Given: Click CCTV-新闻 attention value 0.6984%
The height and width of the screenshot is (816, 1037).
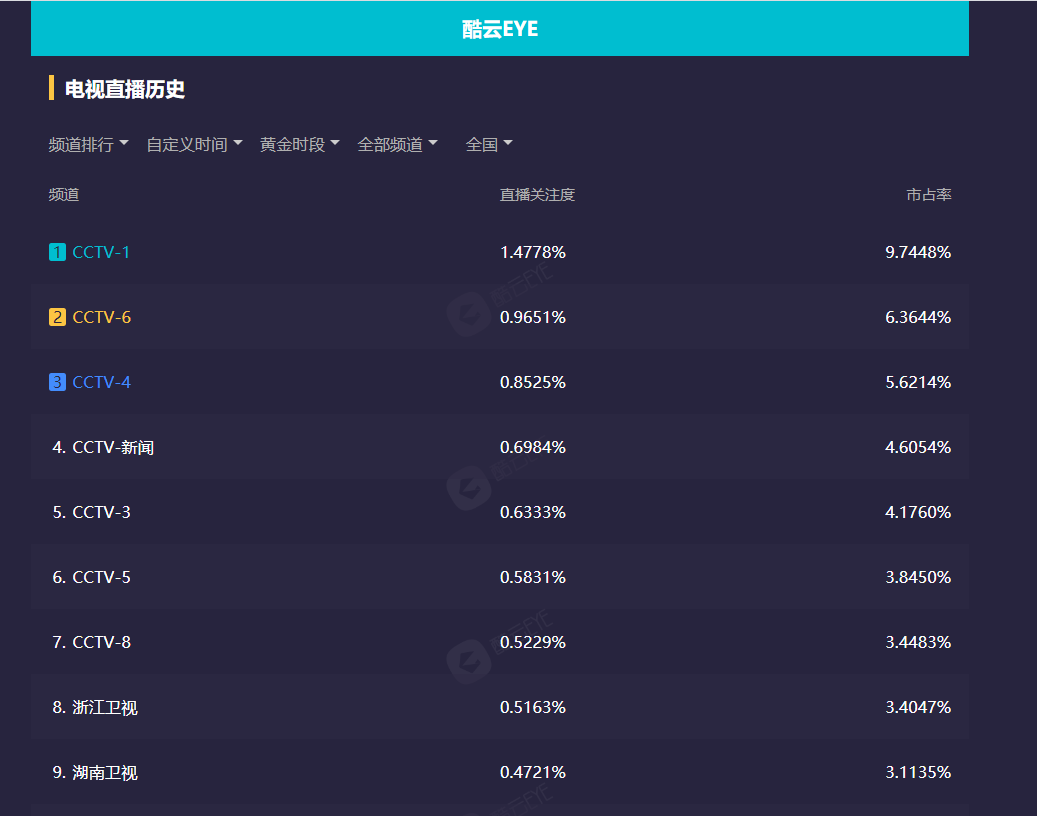Looking at the screenshot, I should point(533,447).
